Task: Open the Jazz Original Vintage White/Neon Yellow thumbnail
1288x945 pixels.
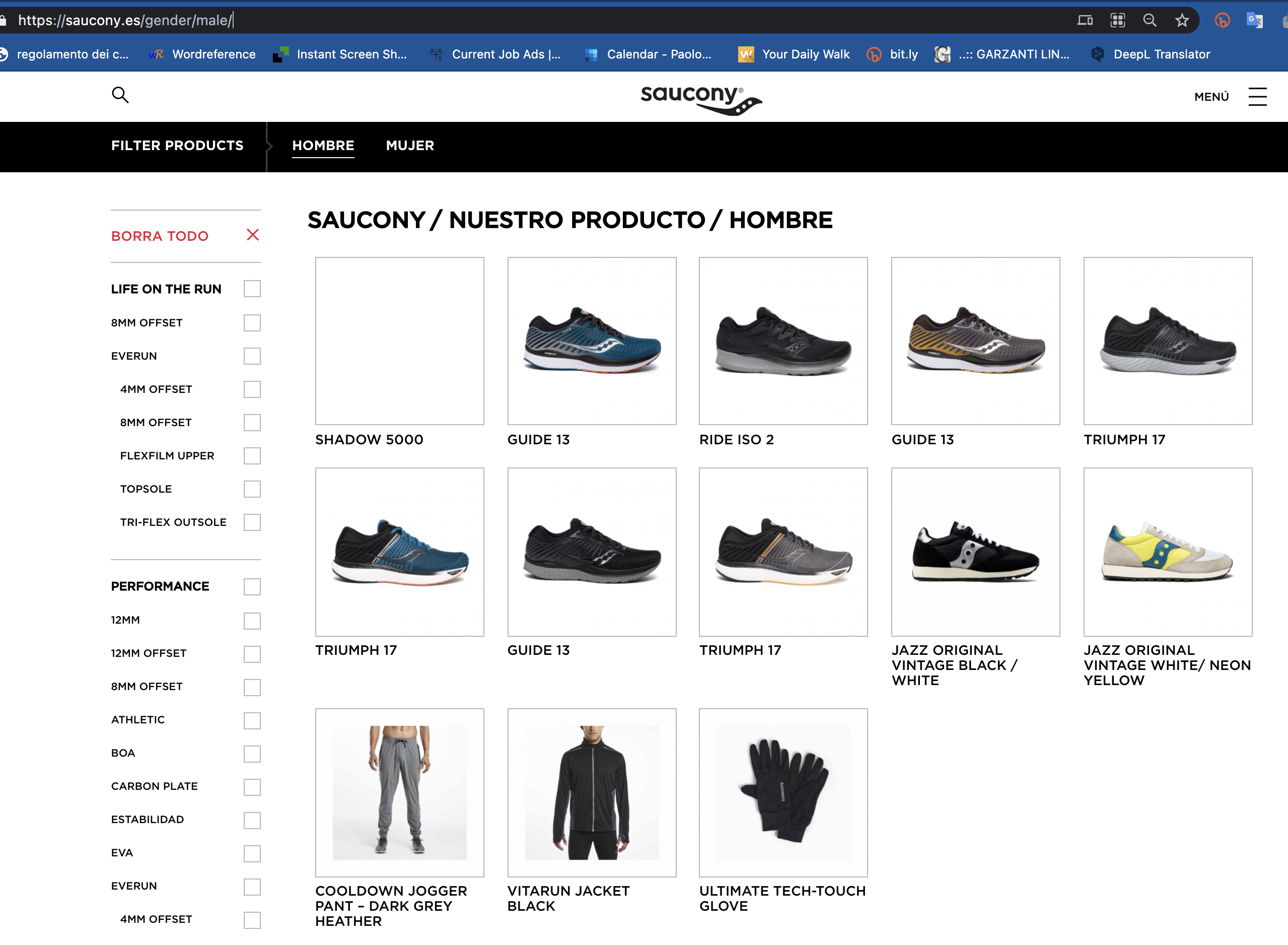Action: (x=1167, y=552)
